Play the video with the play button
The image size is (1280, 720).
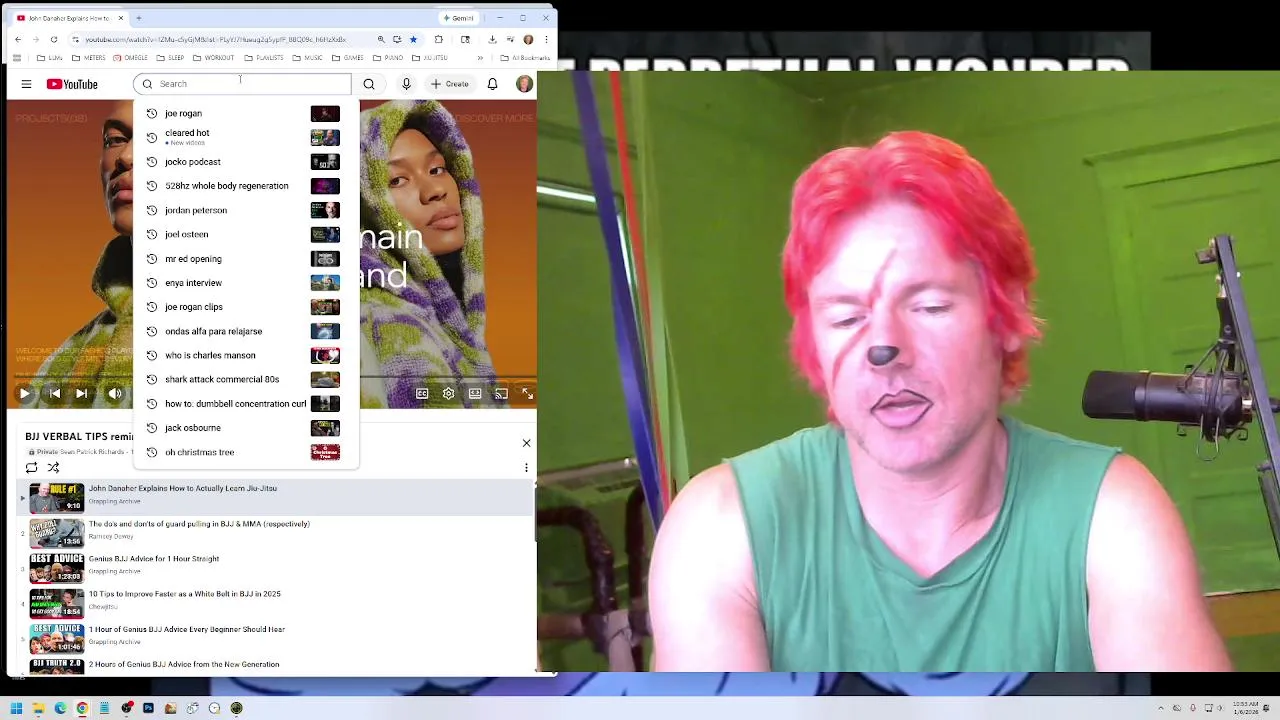[x=24, y=394]
